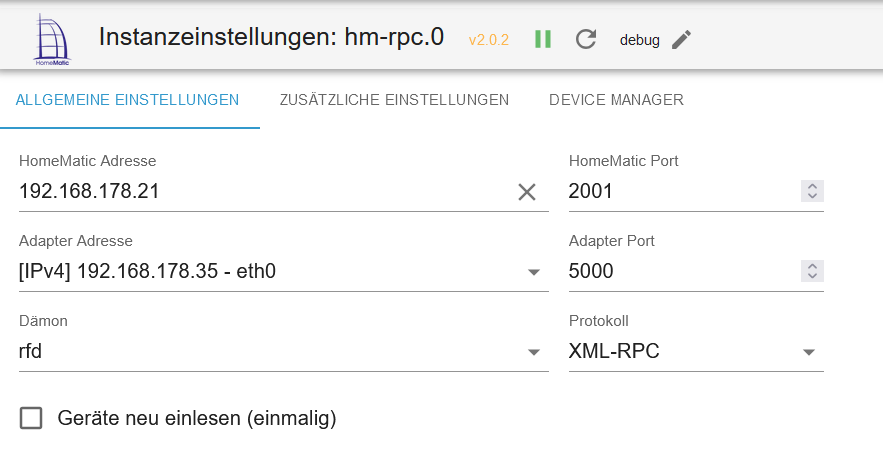The height and width of the screenshot is (449, 883).
Task: Click the debug log level text
Action: point(639,40)
